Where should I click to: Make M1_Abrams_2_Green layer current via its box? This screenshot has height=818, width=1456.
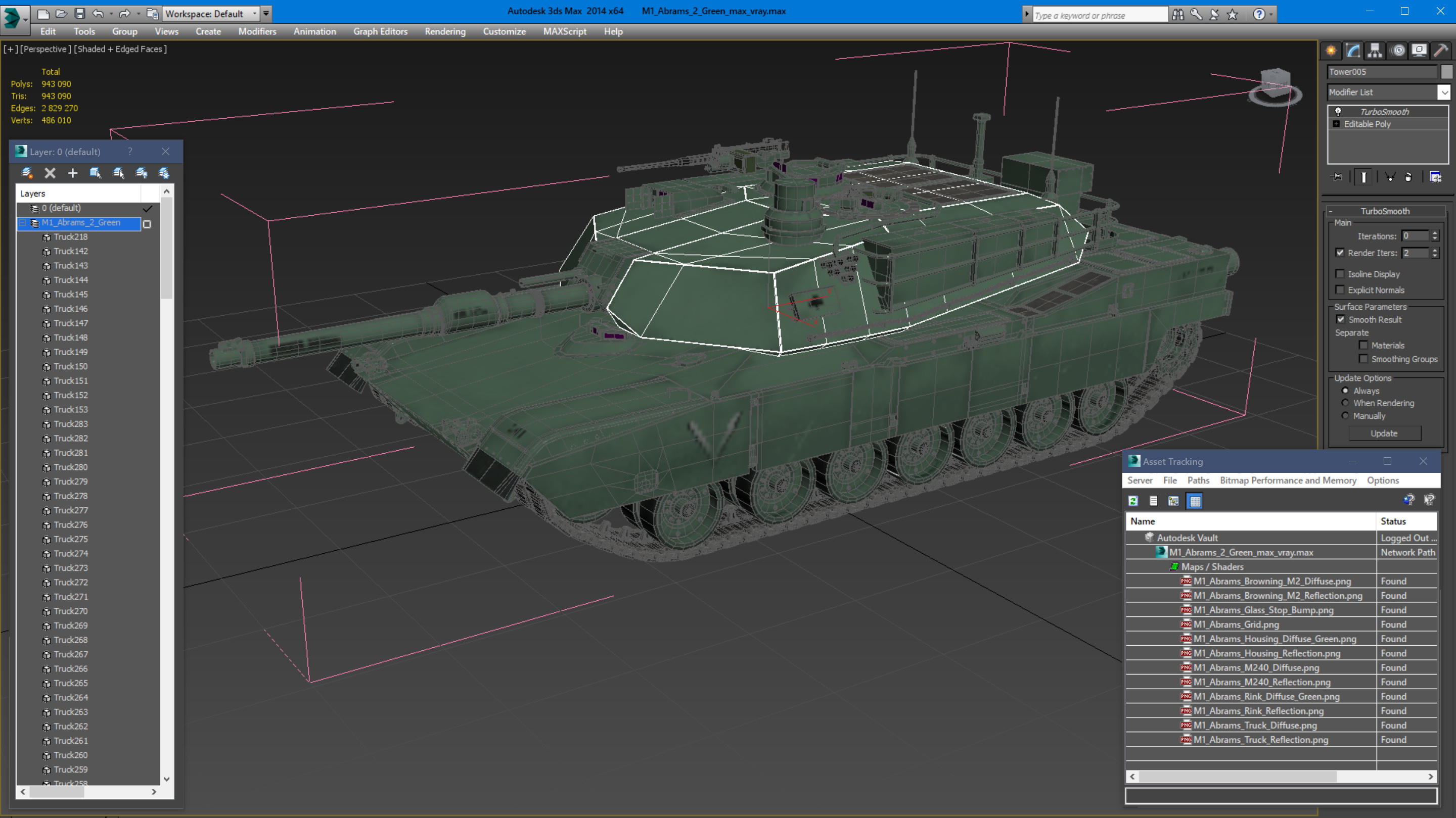147,224
